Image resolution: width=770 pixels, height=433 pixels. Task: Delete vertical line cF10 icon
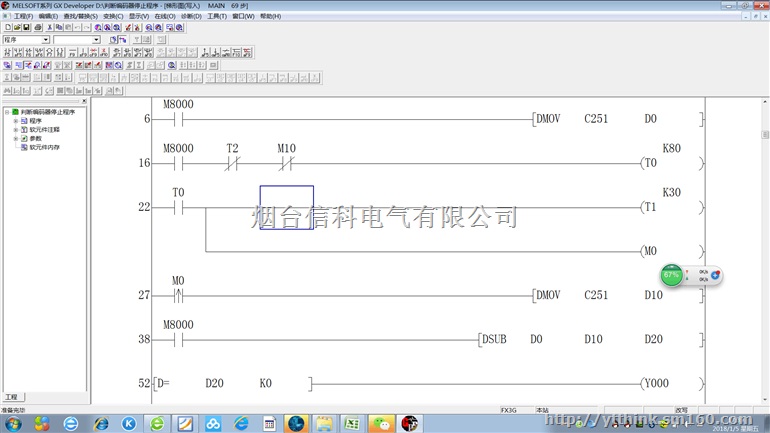click(x=104, y=52)
